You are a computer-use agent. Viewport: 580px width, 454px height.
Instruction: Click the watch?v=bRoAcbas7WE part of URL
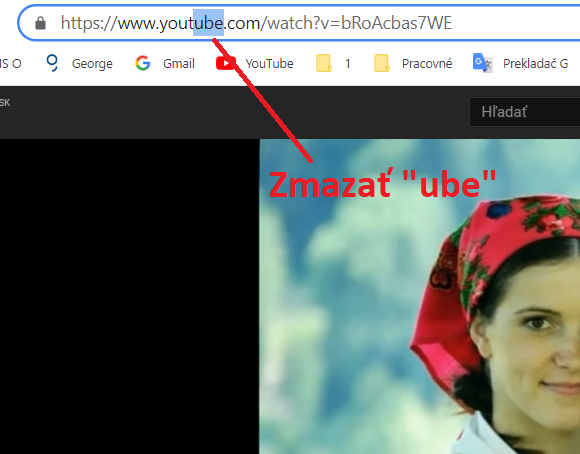point(359,23)
